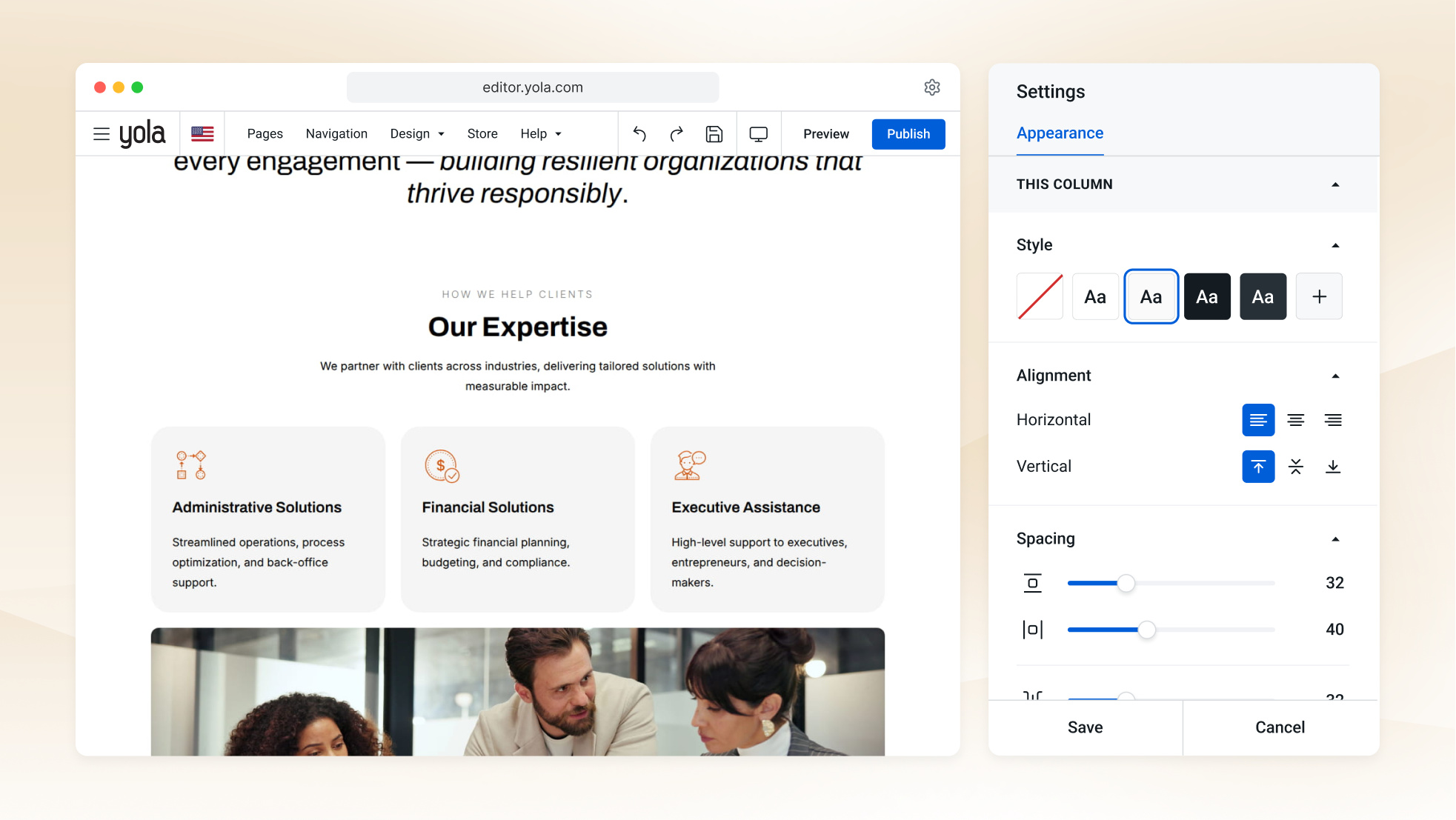This screenshot has height=820, width=1456.
Task: Open the Pages menu
Action: (x=265, y=134)
